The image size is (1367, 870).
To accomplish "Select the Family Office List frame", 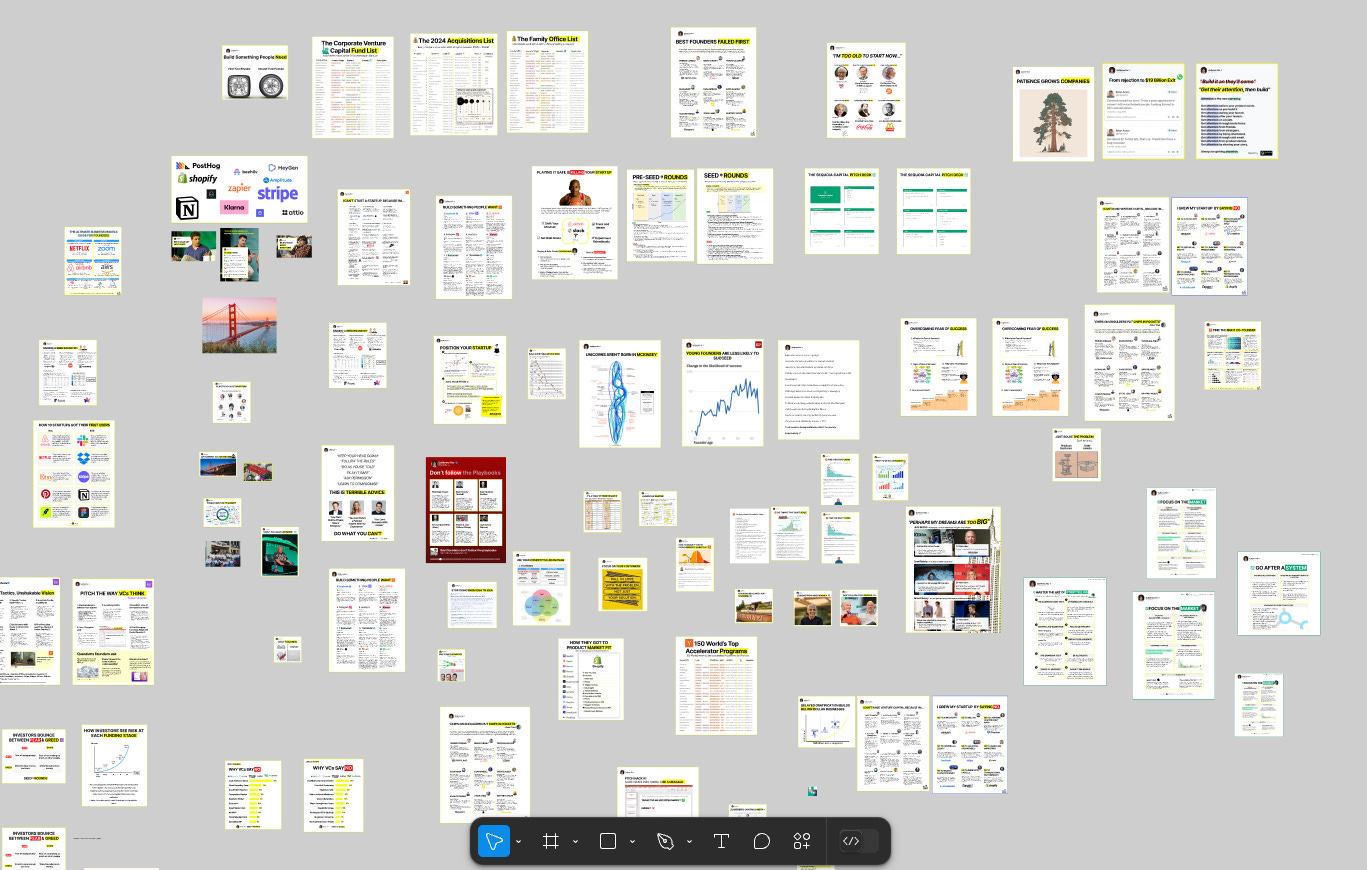I will [548, 82].
